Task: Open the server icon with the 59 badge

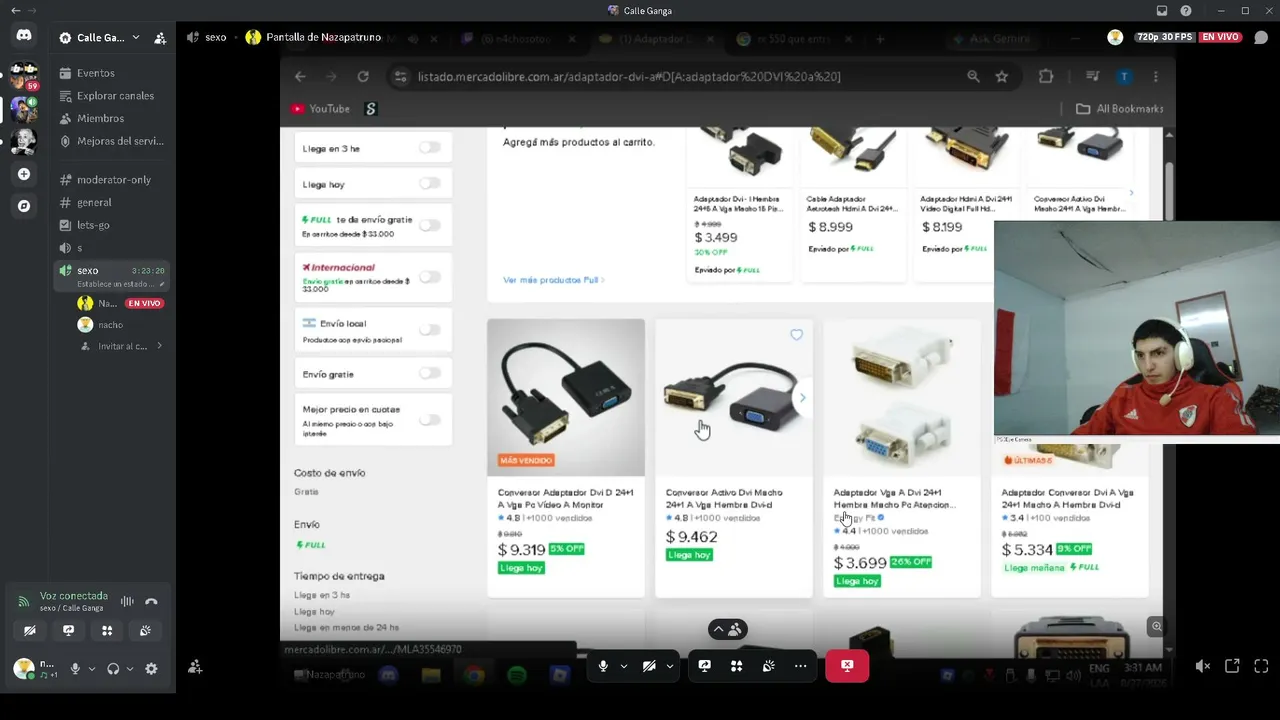Action: coord(24,76)
